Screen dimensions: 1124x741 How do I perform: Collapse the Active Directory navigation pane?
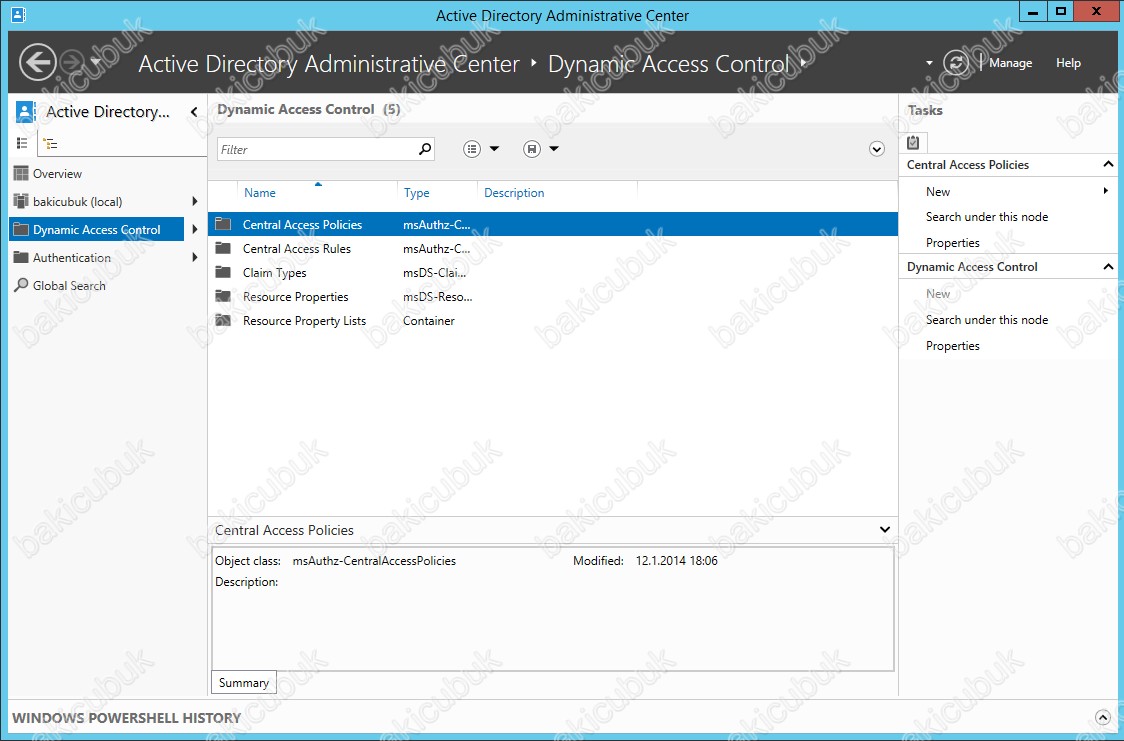point(194,112)
